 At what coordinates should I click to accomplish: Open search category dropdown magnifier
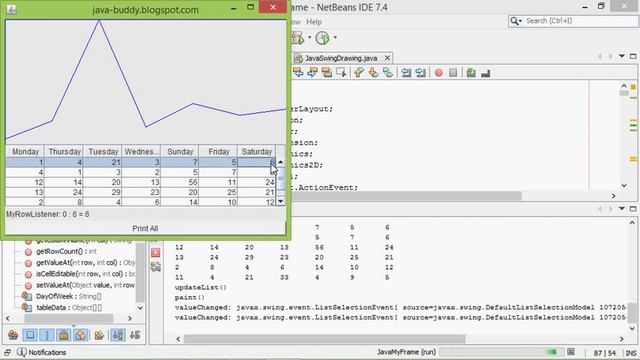click(x=516, y=21)
